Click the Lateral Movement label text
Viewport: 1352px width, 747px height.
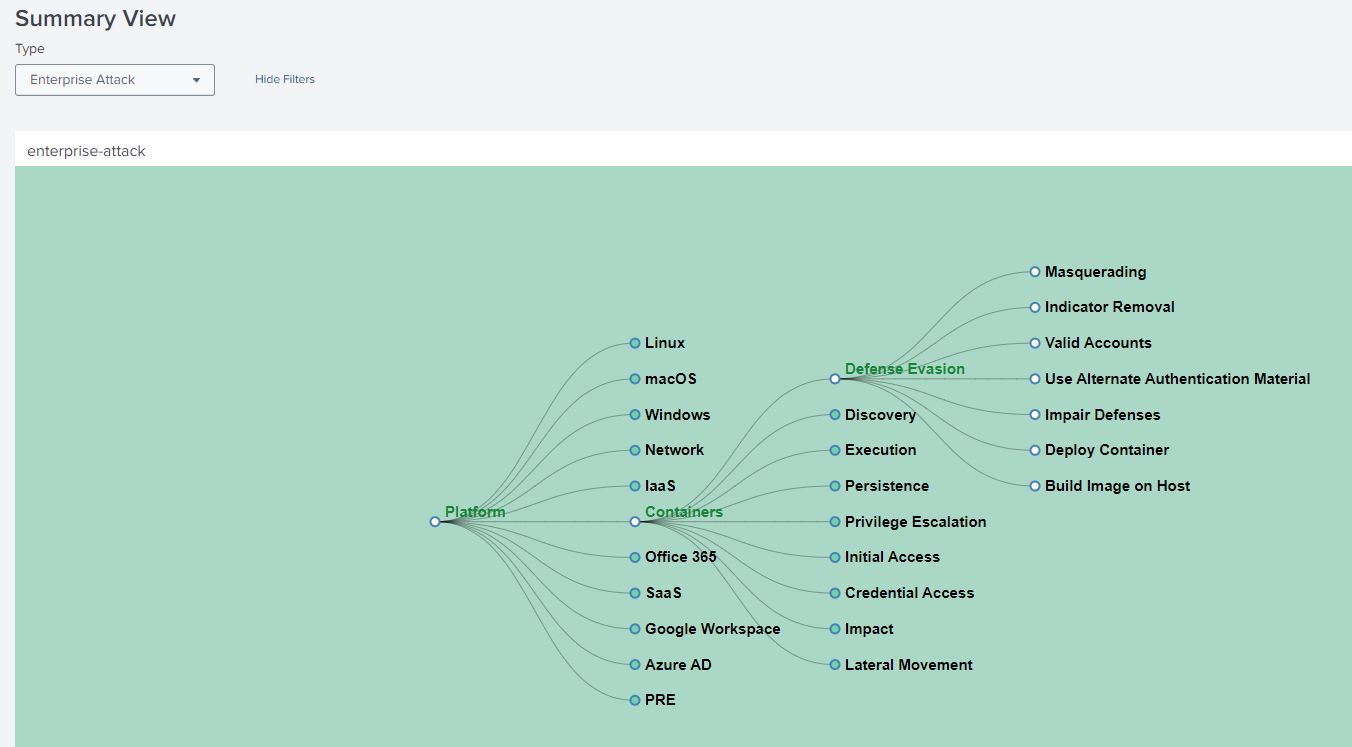(909, 665)
